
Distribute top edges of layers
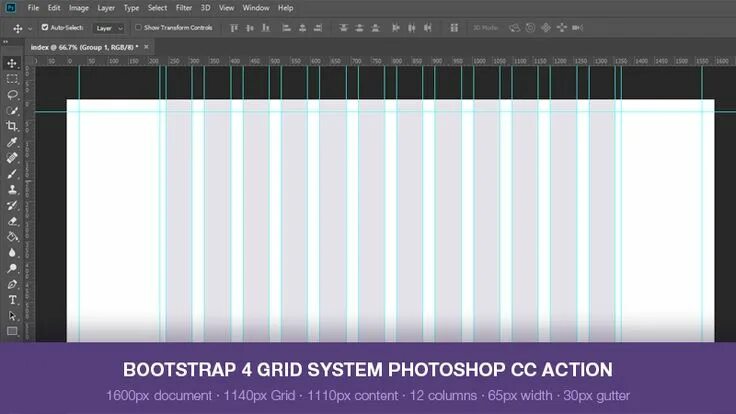tap(344, 28)
